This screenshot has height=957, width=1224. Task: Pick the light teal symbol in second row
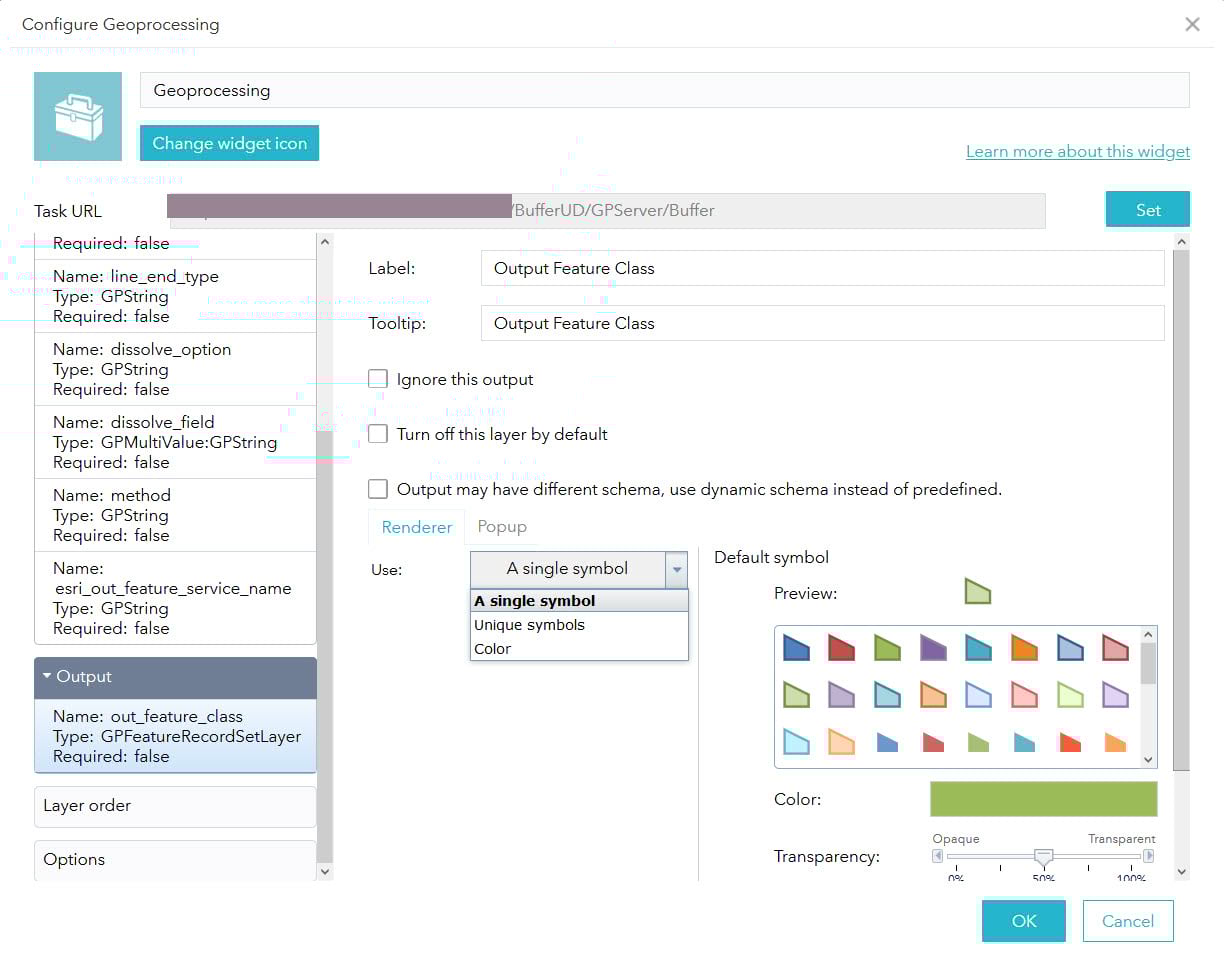coord(887,694)
